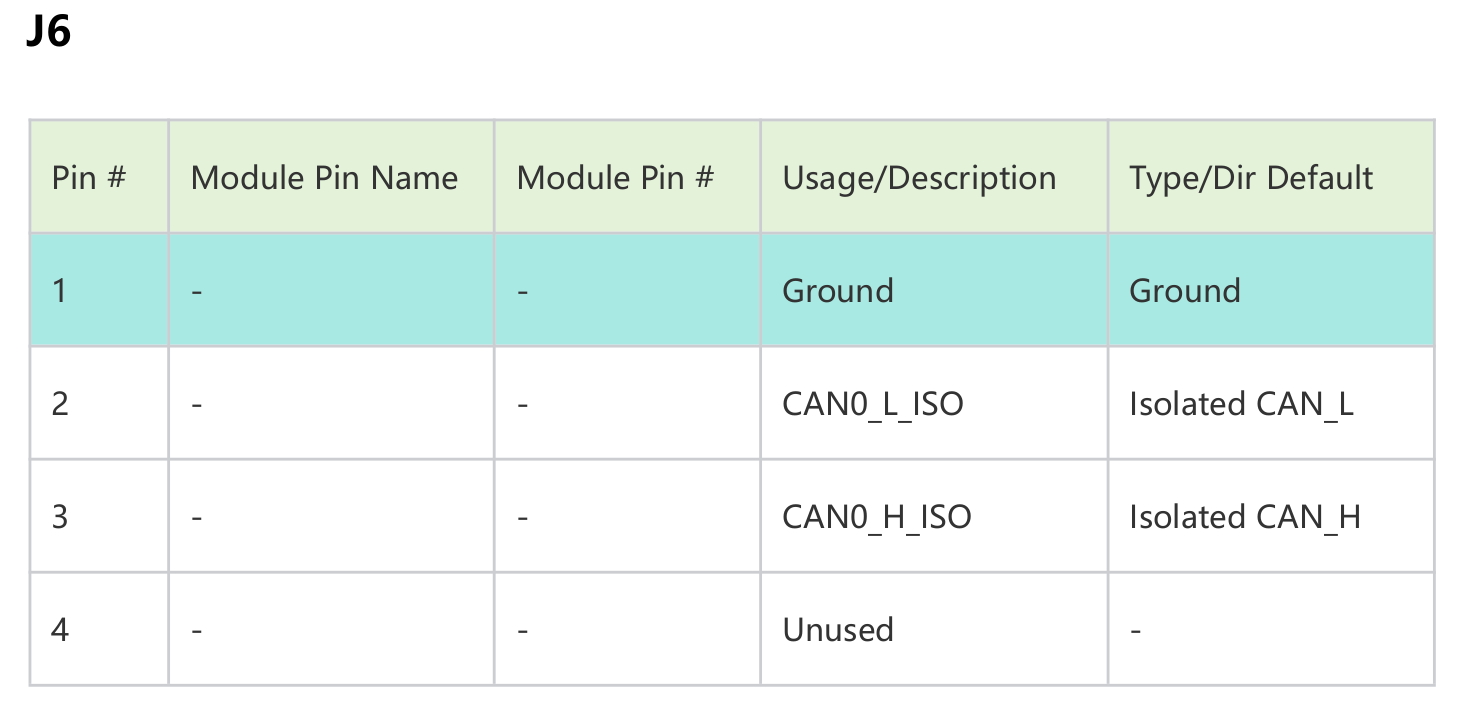This screenshot has height=716, width=1469.
Task: Click the J6 heading
Action: tap(48, 33)
